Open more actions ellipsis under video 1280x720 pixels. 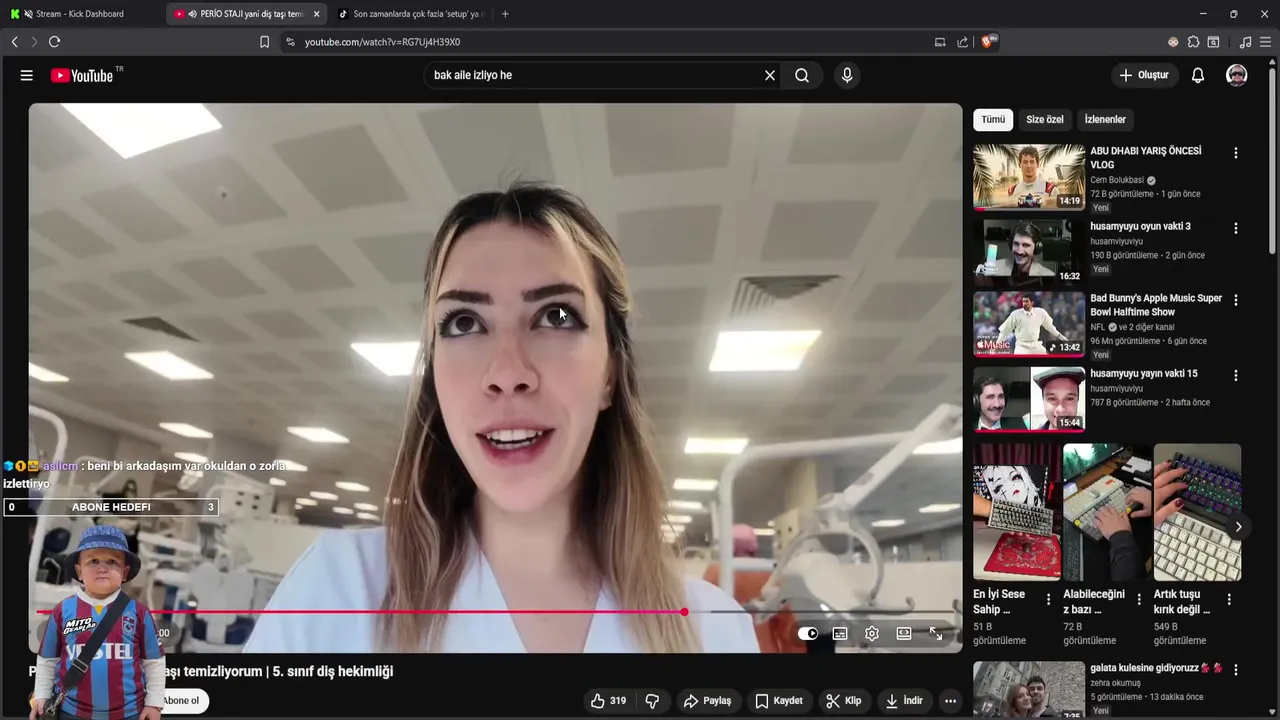click(951, 701)
